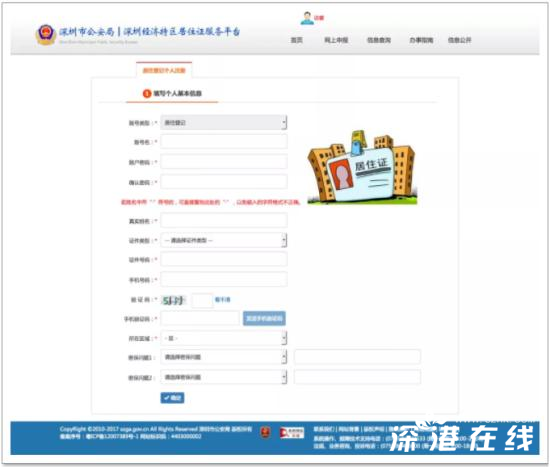This screenshot has width=550, height=467.
Task: Expand the district (所在区域) dropdown
Action: [224, 338]
